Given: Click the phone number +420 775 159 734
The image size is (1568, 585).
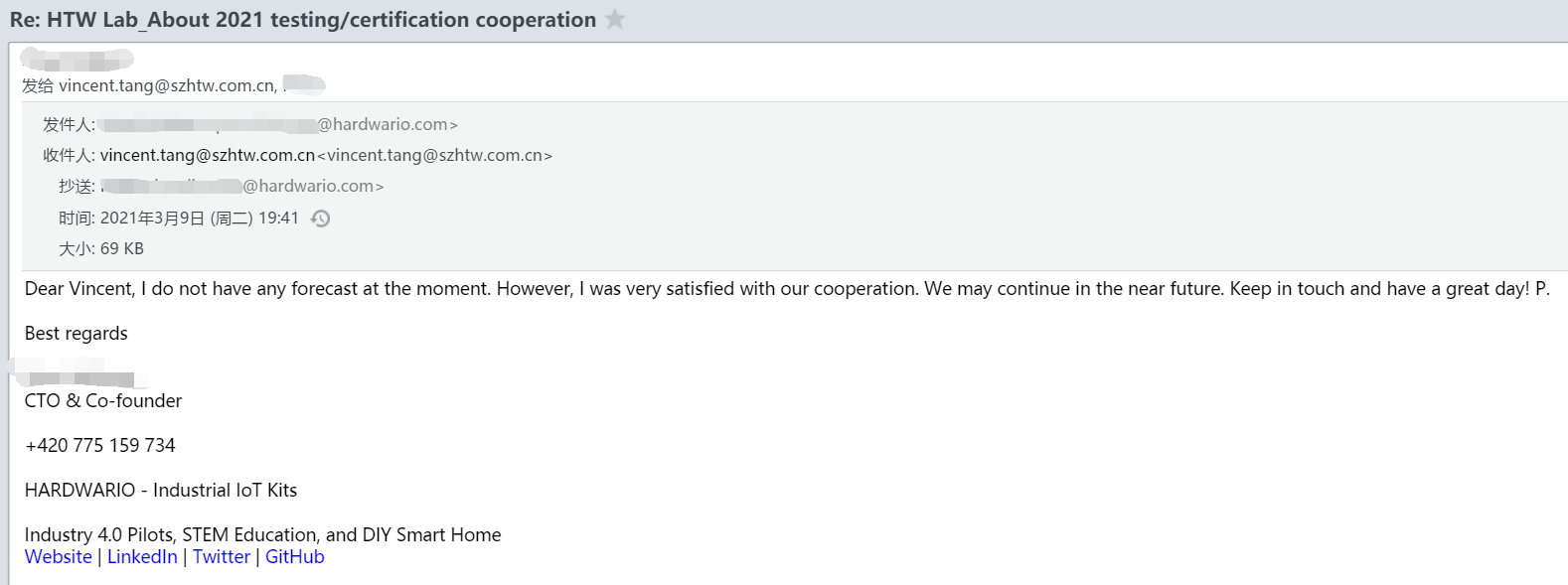Looking at the screenshot, I should [x=99, y=446].
